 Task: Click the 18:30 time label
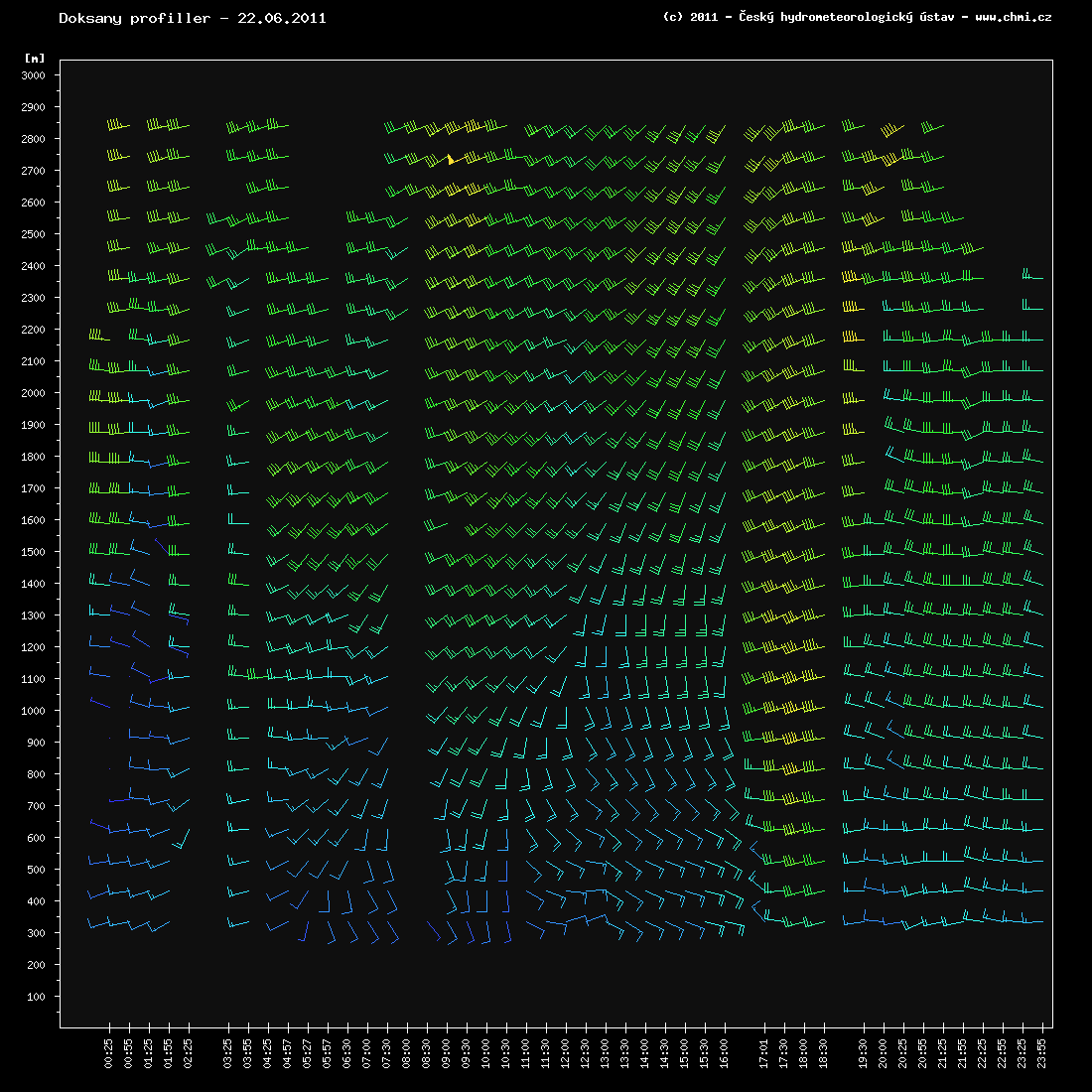(x=824, y=1053)
